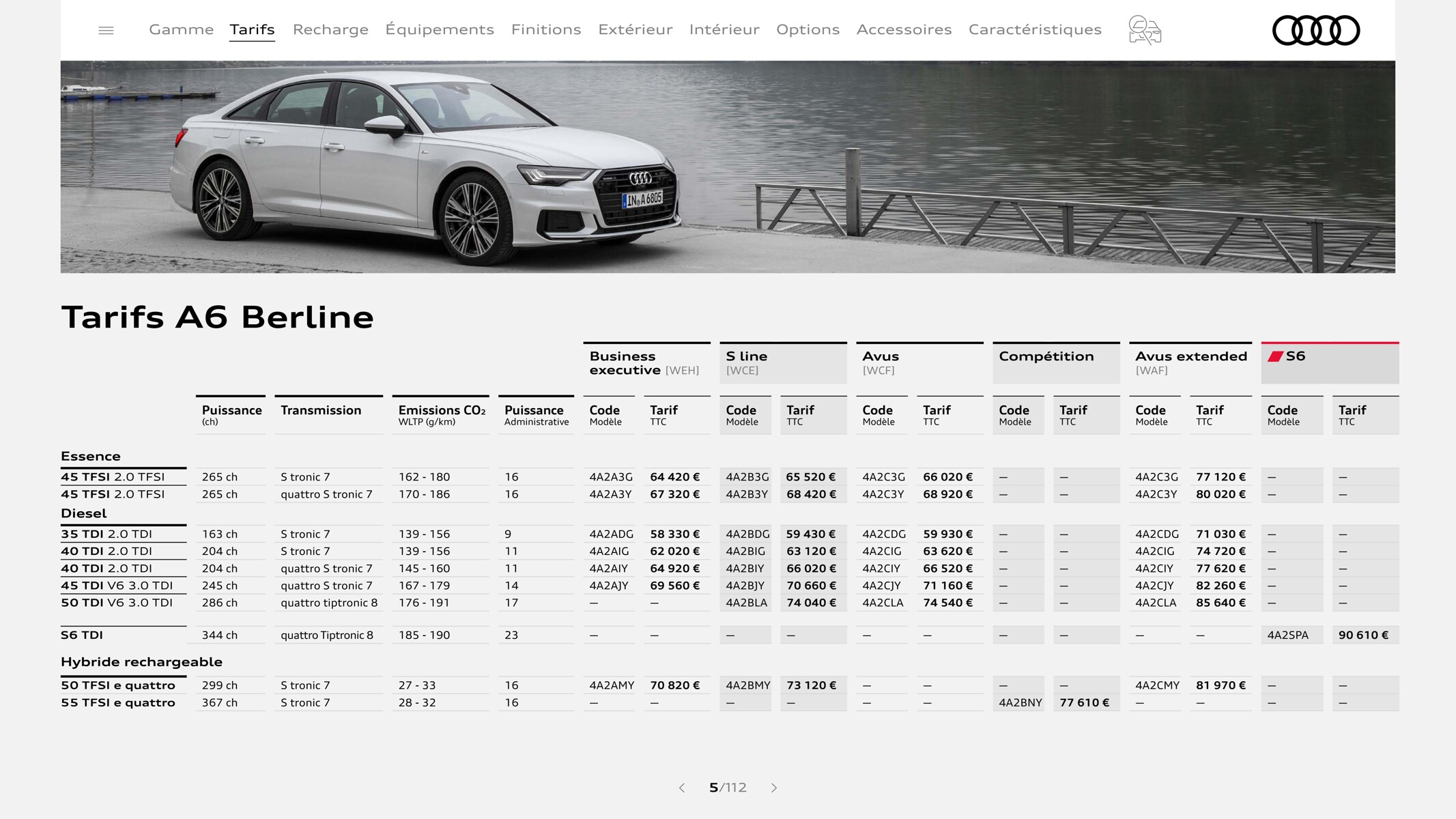Switch to the Recharge tab
The image size is (1456, 819).
tap(330, 29)
